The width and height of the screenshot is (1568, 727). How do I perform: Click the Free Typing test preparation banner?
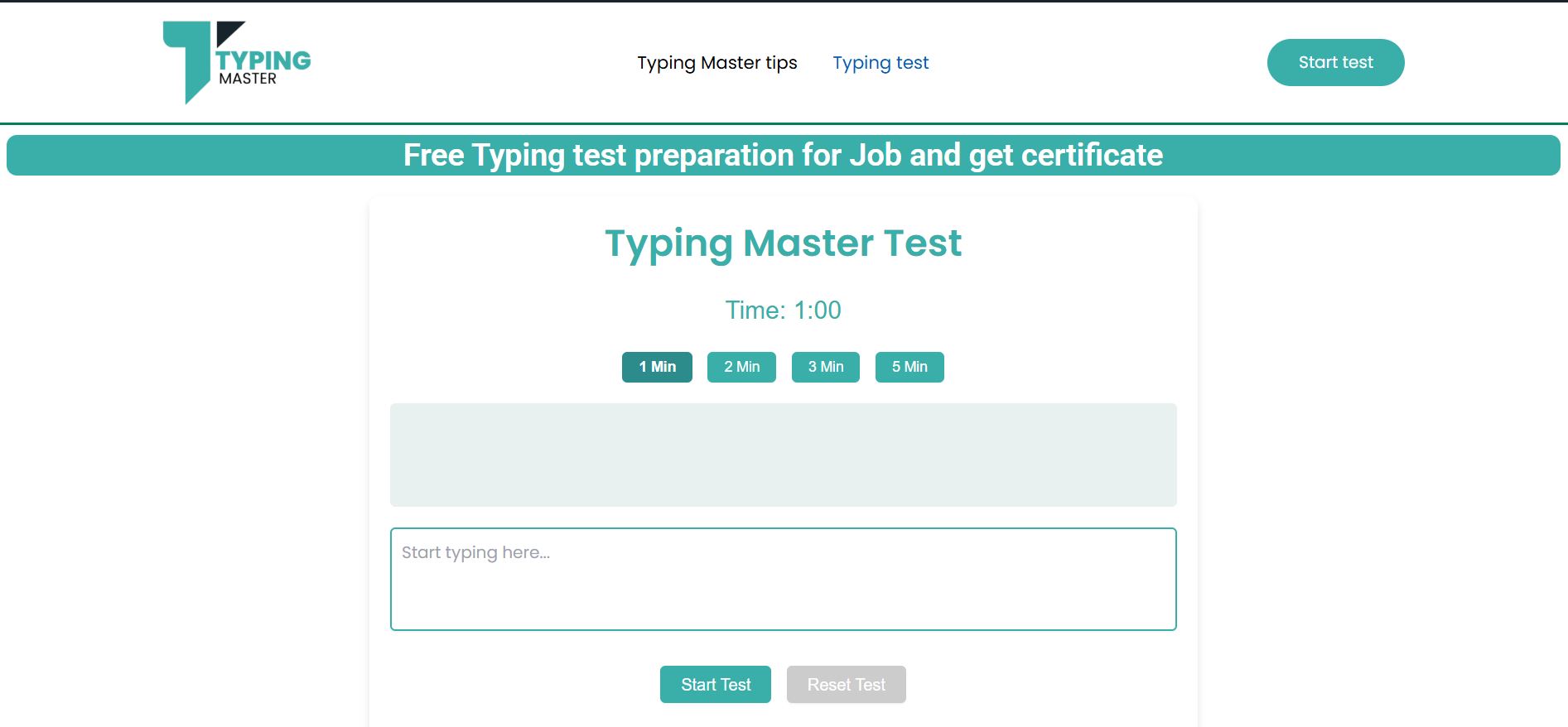pos(784,155)
